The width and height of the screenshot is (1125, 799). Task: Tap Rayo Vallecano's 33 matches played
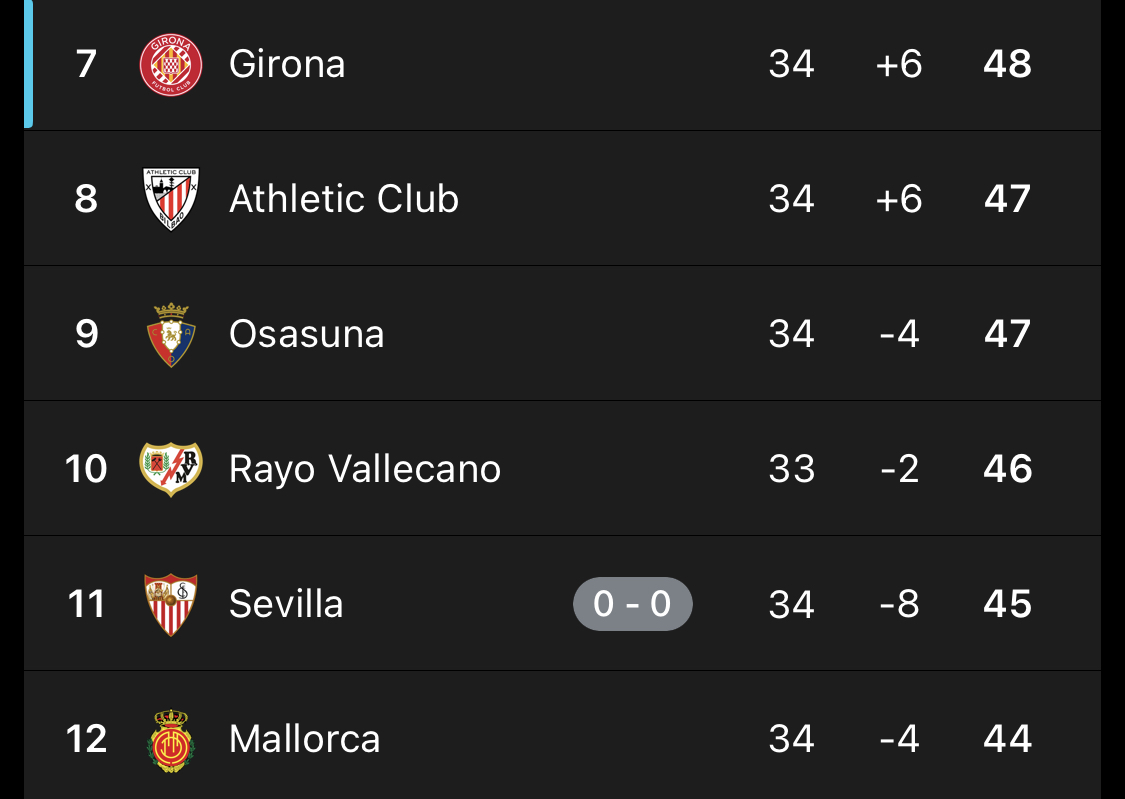(x=791, y=469)
